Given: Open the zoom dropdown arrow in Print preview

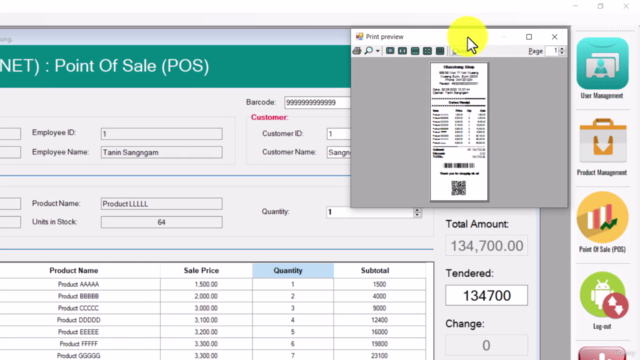Looking at the screenshot, I should click(378, 51).
